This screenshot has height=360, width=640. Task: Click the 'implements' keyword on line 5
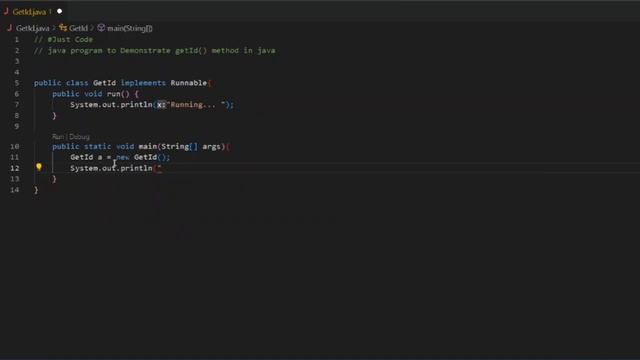coord(143,83)
